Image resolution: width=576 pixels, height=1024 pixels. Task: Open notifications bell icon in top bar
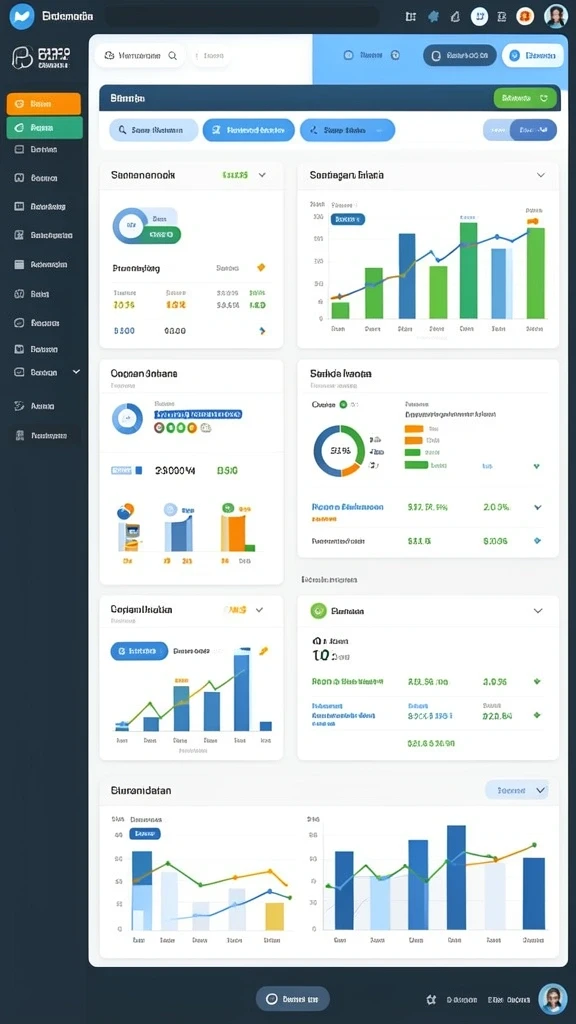point(456,16)
